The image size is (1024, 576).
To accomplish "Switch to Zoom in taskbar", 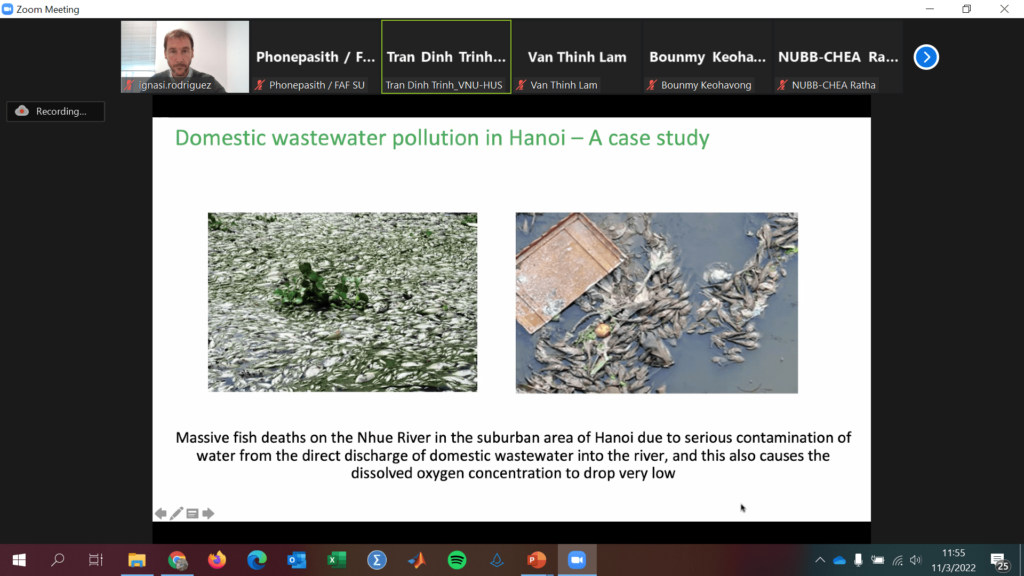I will [x=577, y=560].
